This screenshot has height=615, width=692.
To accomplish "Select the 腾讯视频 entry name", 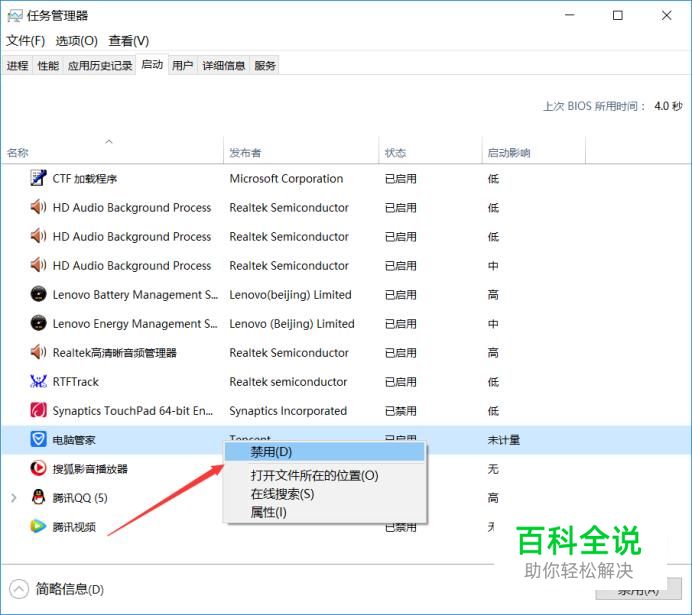I will (74, 527).
